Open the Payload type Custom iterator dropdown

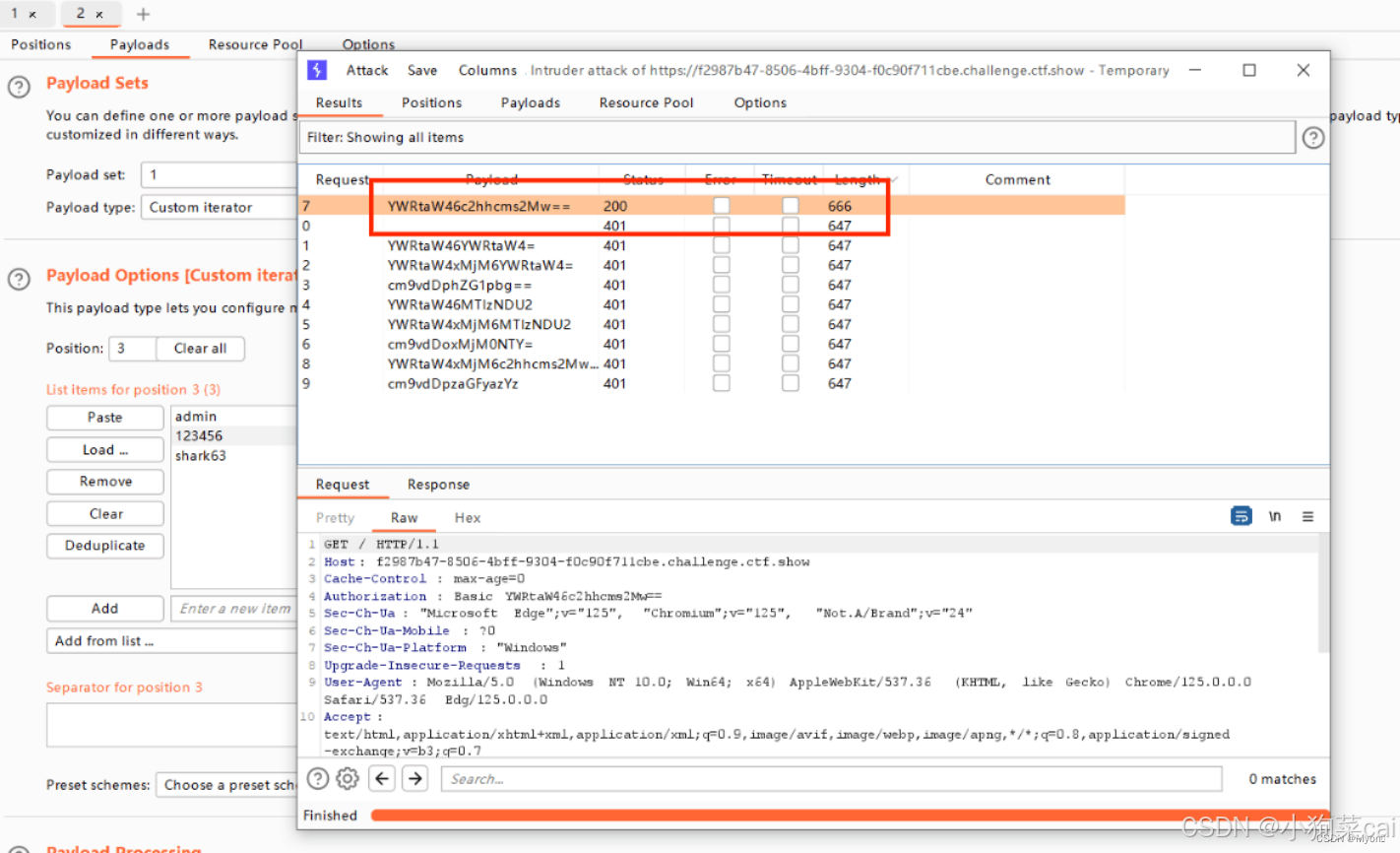point(219,207)
